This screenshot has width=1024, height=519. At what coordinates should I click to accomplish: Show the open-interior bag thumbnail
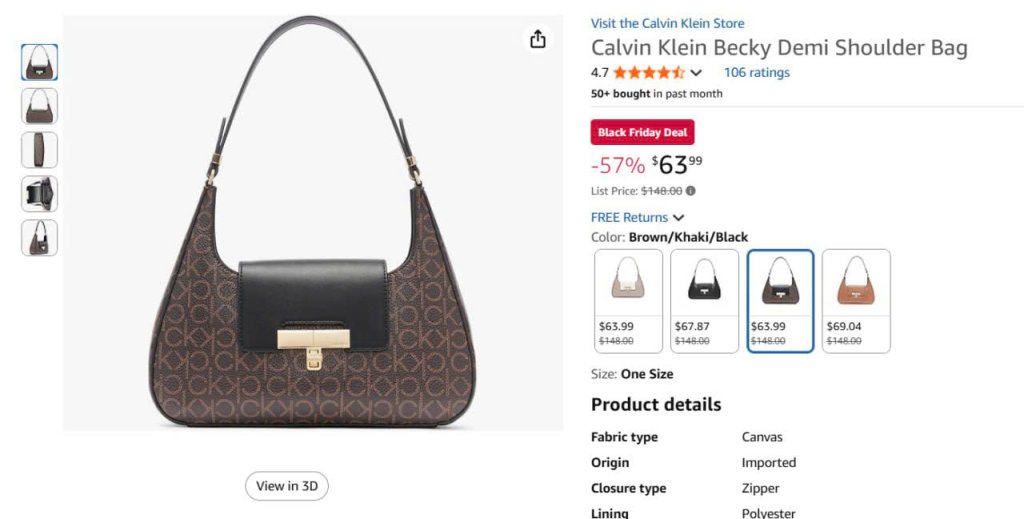coord(40,194)
